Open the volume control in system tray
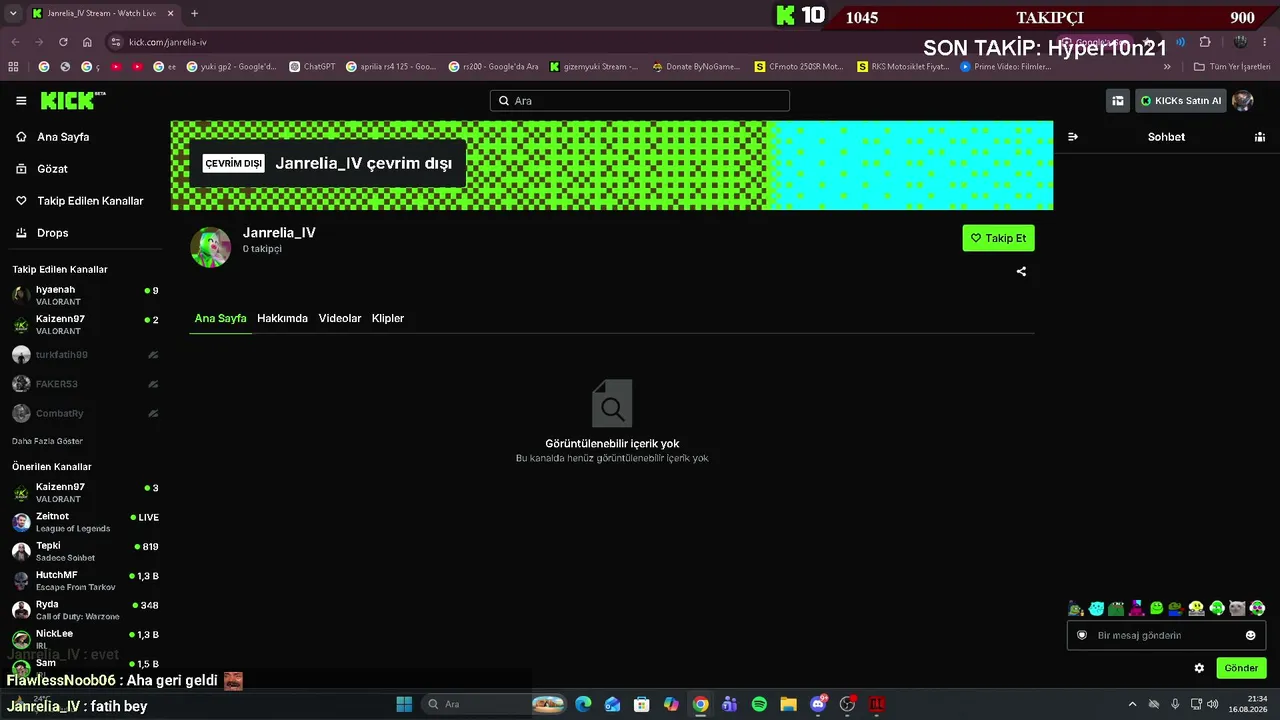Viewport: 1280px width, 720px height. 1212,704
